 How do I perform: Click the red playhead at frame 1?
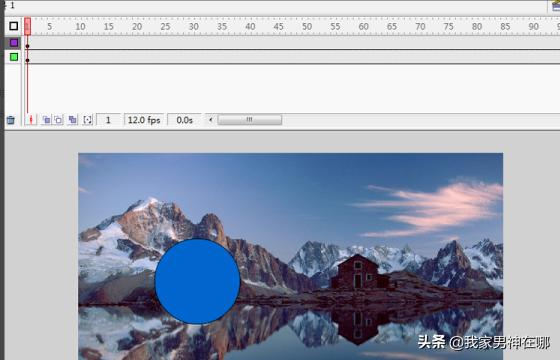pyautogui.click(x=28, y=26)
